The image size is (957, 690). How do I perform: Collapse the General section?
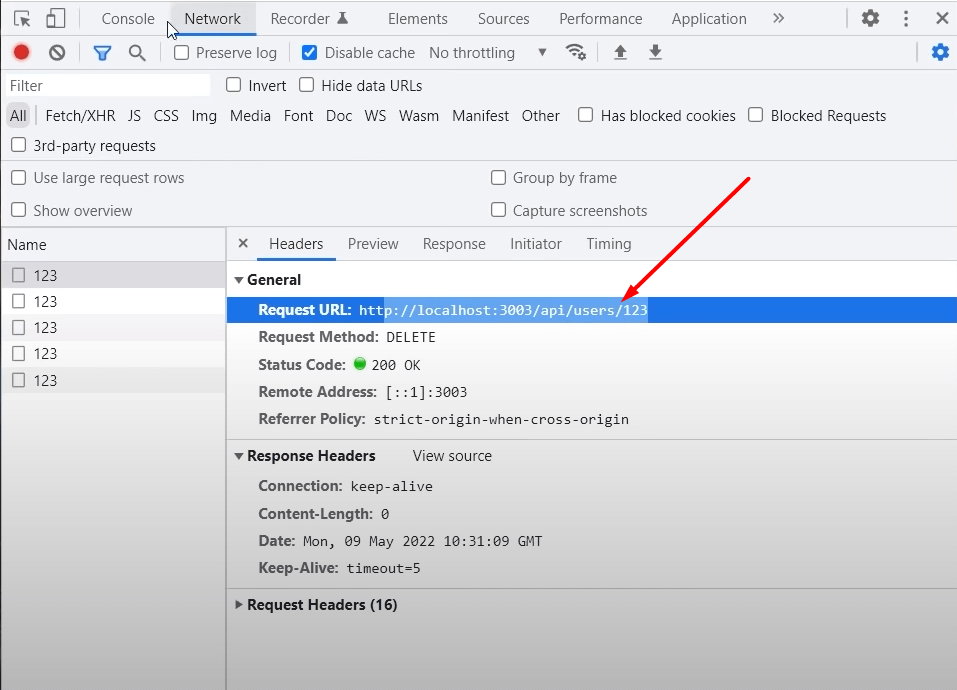239,280
